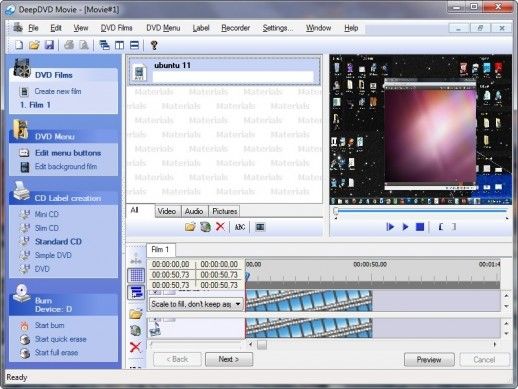Click the Open folder toolbar icon
Screen dimensions: 518x389
click(34, 45)
